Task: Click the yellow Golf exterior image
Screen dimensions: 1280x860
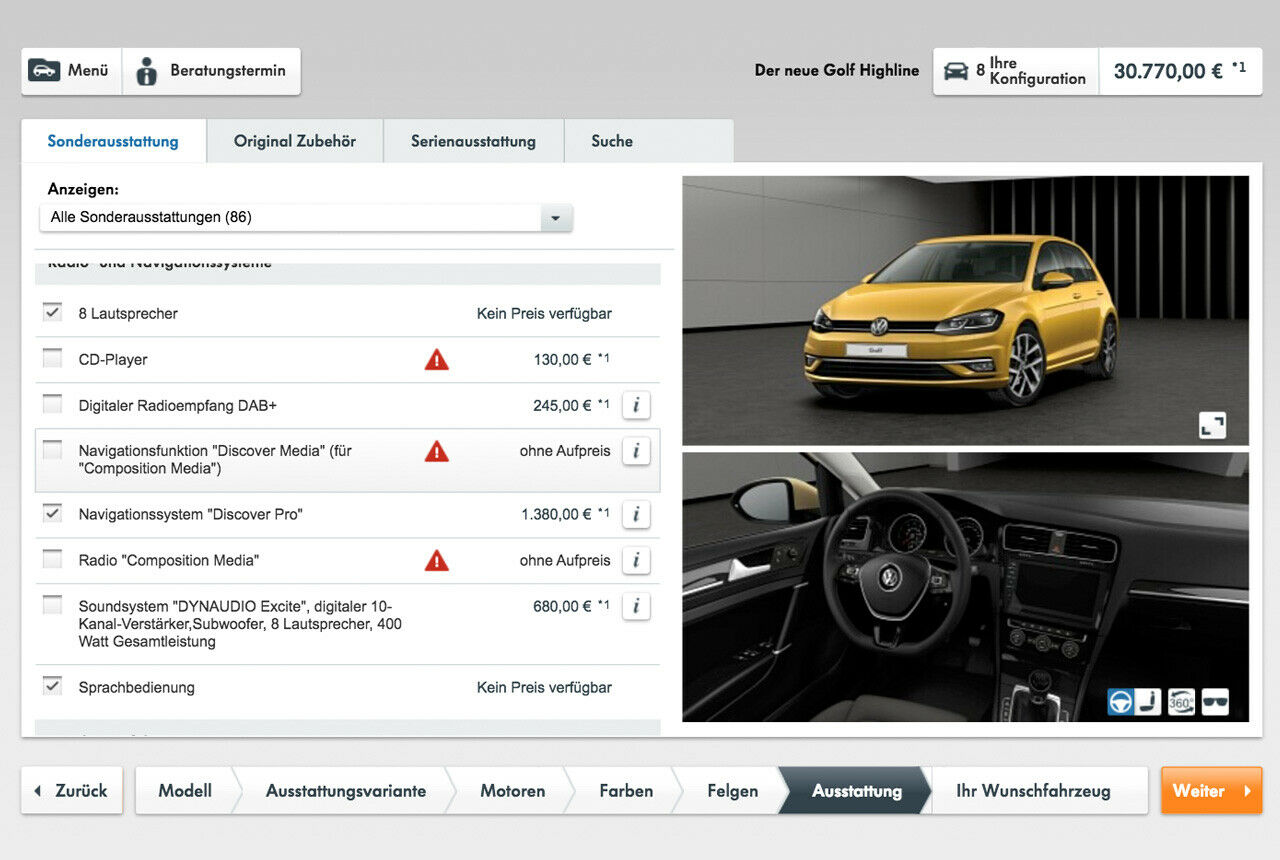Action: pos(965,311)
